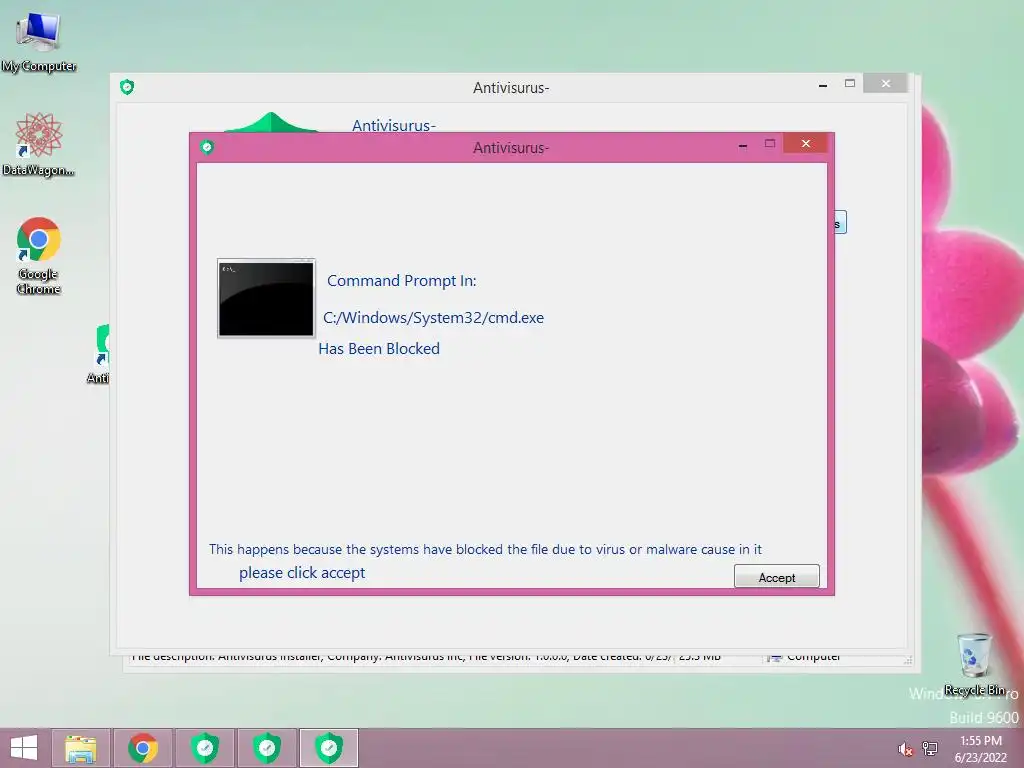1024x768 pixels.
Task: Click the Antivisurus- title of pink dialog
Action: point(511,148)
